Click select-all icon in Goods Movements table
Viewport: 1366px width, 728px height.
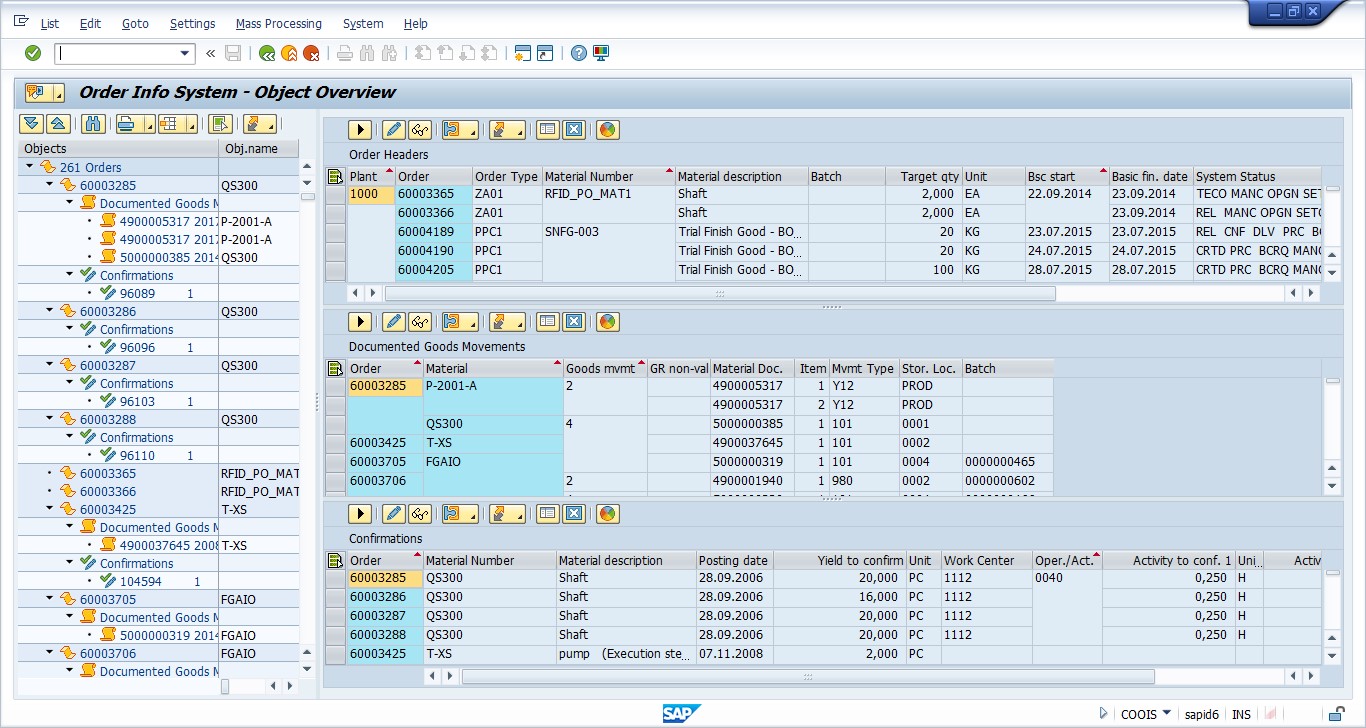tap(336, 369)
